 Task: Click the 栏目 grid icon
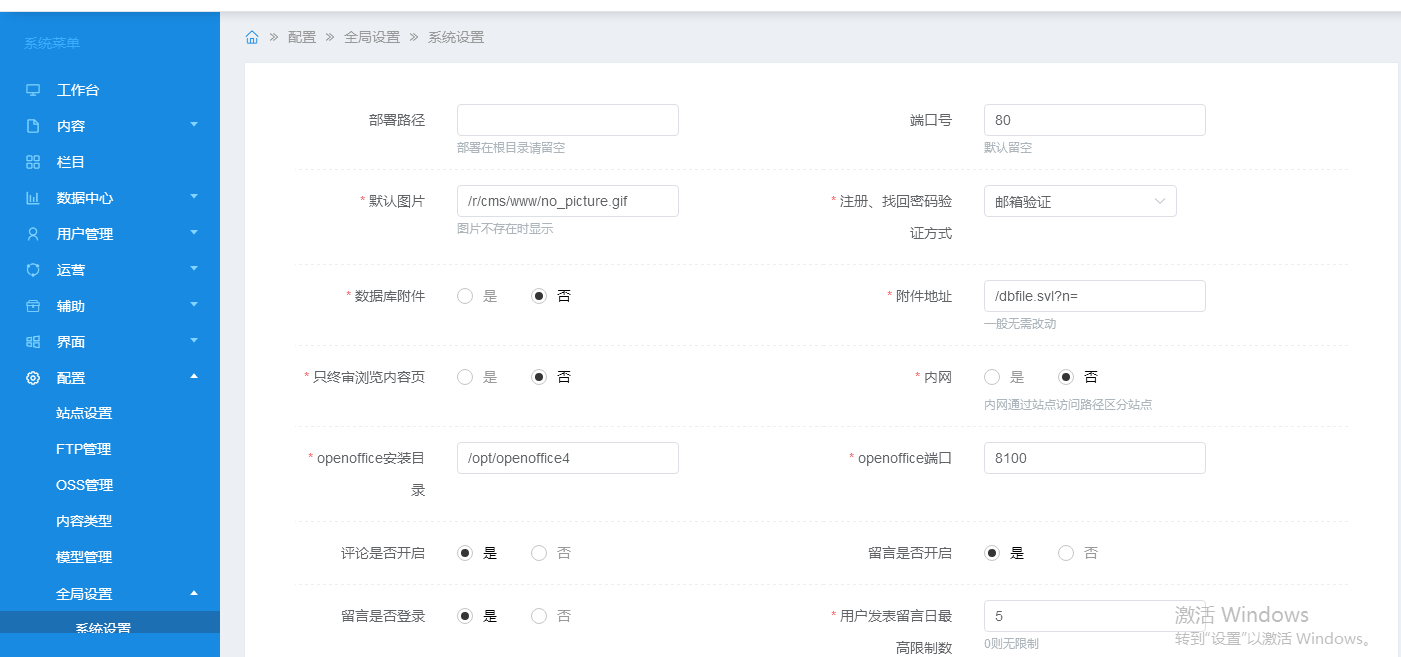(33, 162)
